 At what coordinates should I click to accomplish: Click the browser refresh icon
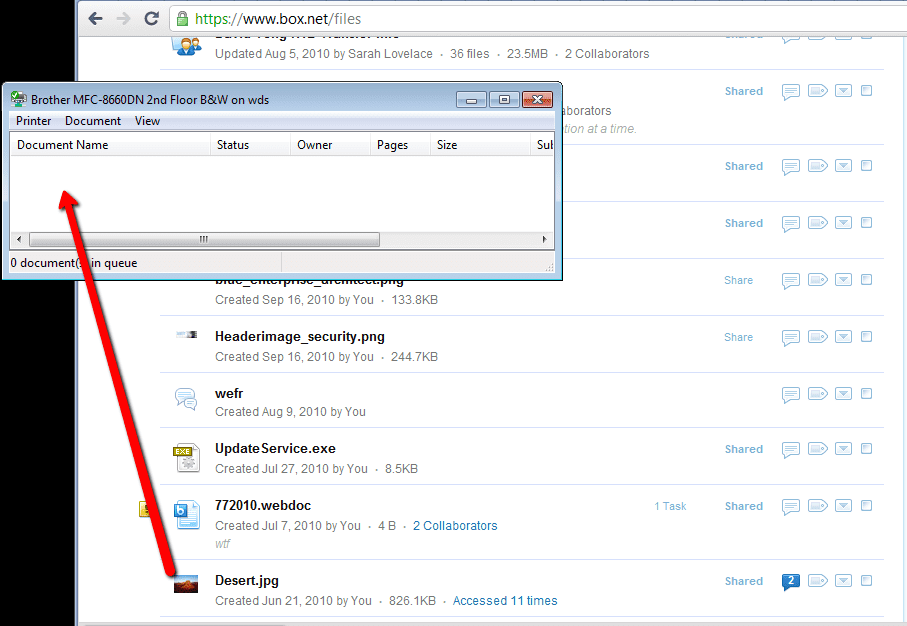point(151,18)
